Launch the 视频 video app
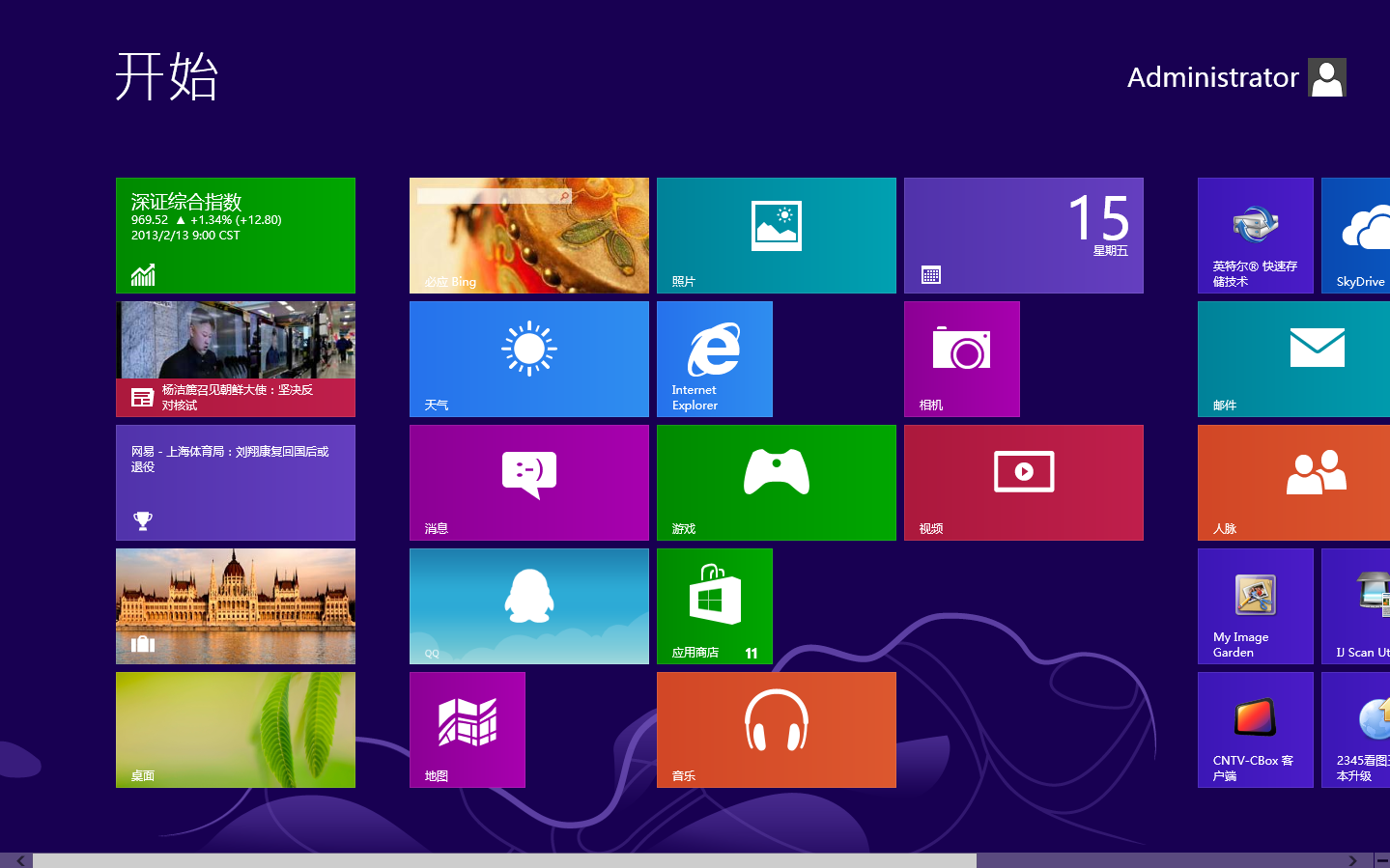 [x=1023, y=482]
